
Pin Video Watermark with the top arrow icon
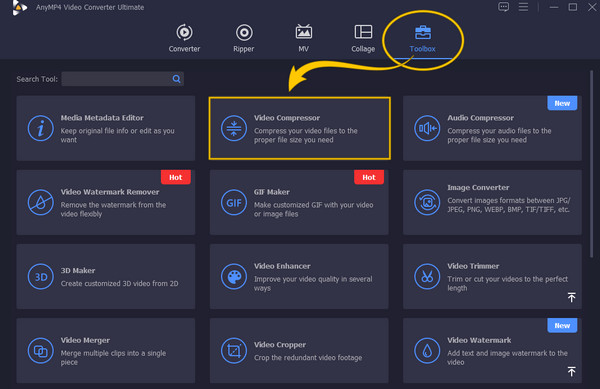tap(571, 371)
